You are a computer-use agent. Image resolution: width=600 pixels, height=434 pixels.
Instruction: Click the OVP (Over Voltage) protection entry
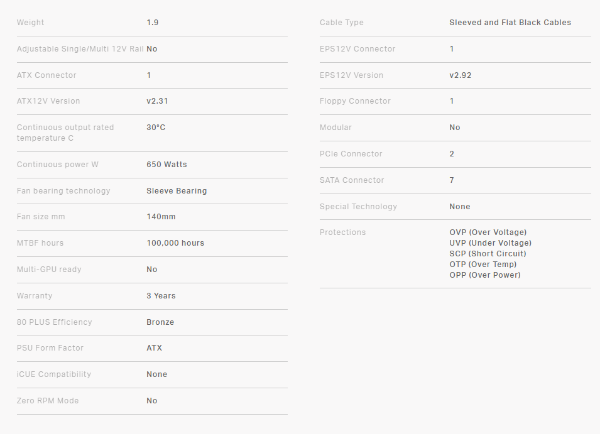(489, 232)
